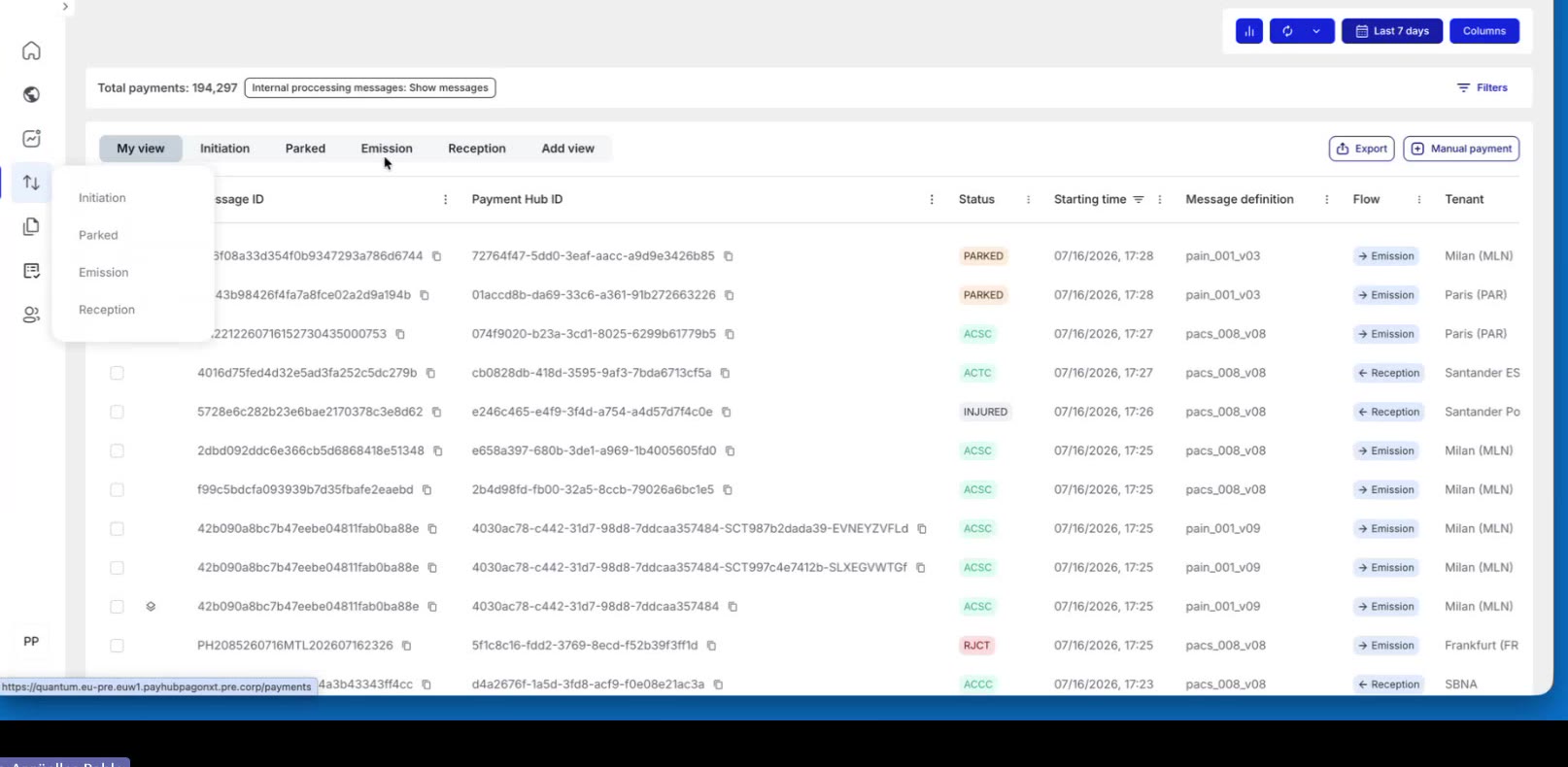Open the globe icon in sidebar

pos(31,94)
